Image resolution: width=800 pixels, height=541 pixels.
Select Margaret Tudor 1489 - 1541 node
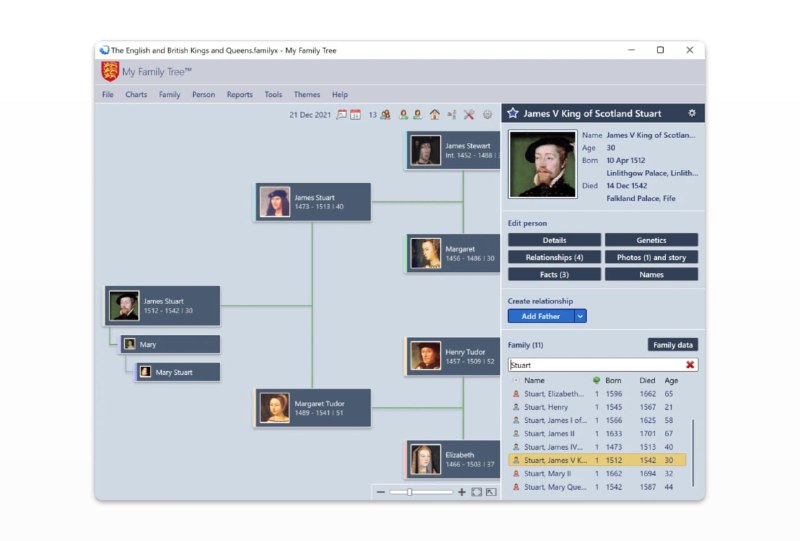[313, 408]
